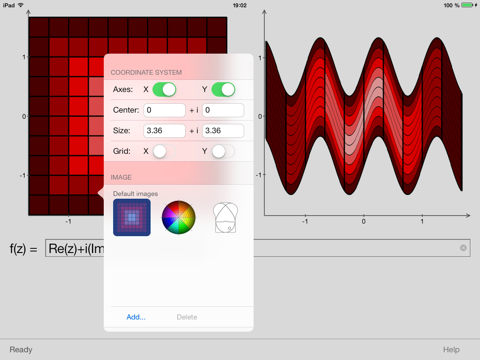
Task: Edit the Center imaginary part field
Action: 223,110
